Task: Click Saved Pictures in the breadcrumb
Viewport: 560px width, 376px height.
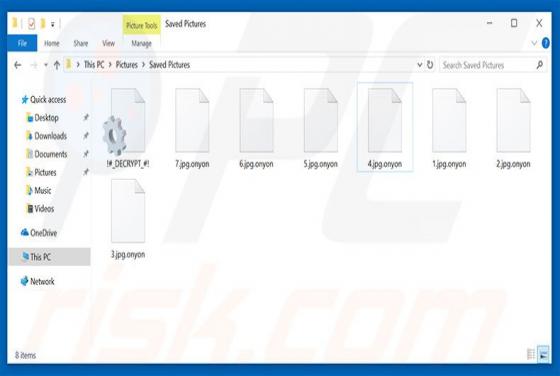Action: tap(170, 65)
